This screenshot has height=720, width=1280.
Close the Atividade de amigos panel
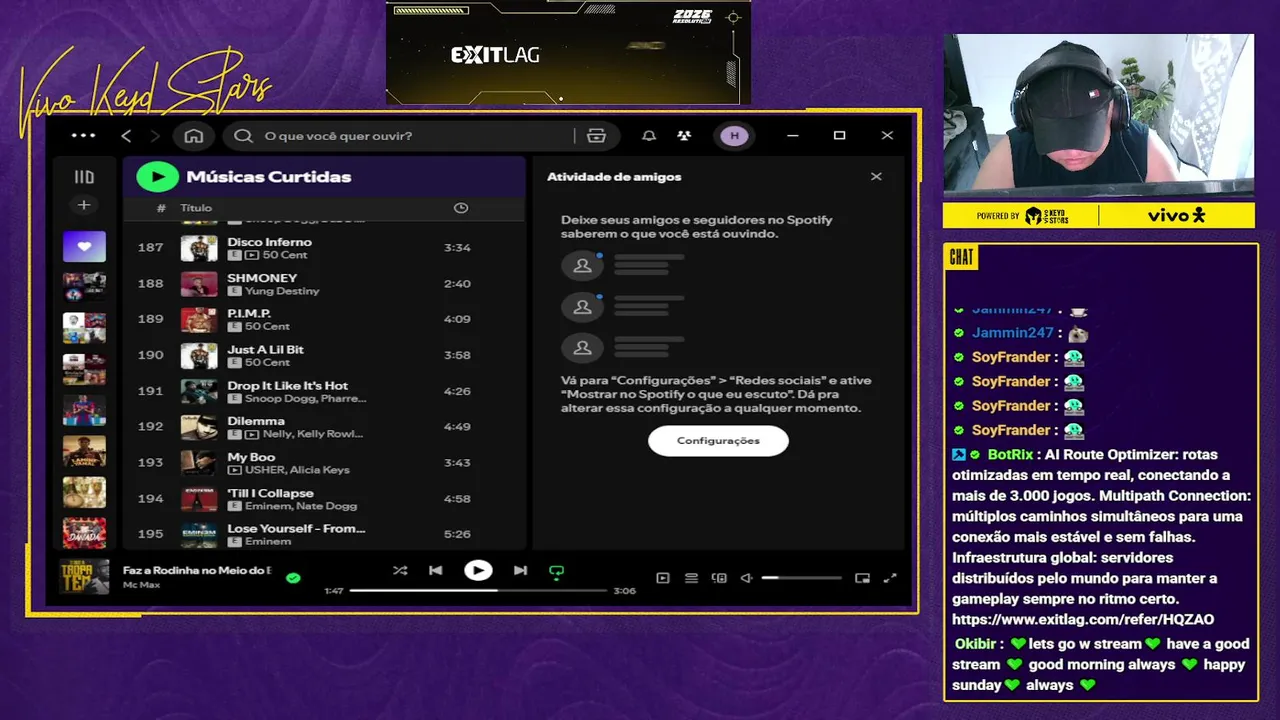(x=876, y=177)
